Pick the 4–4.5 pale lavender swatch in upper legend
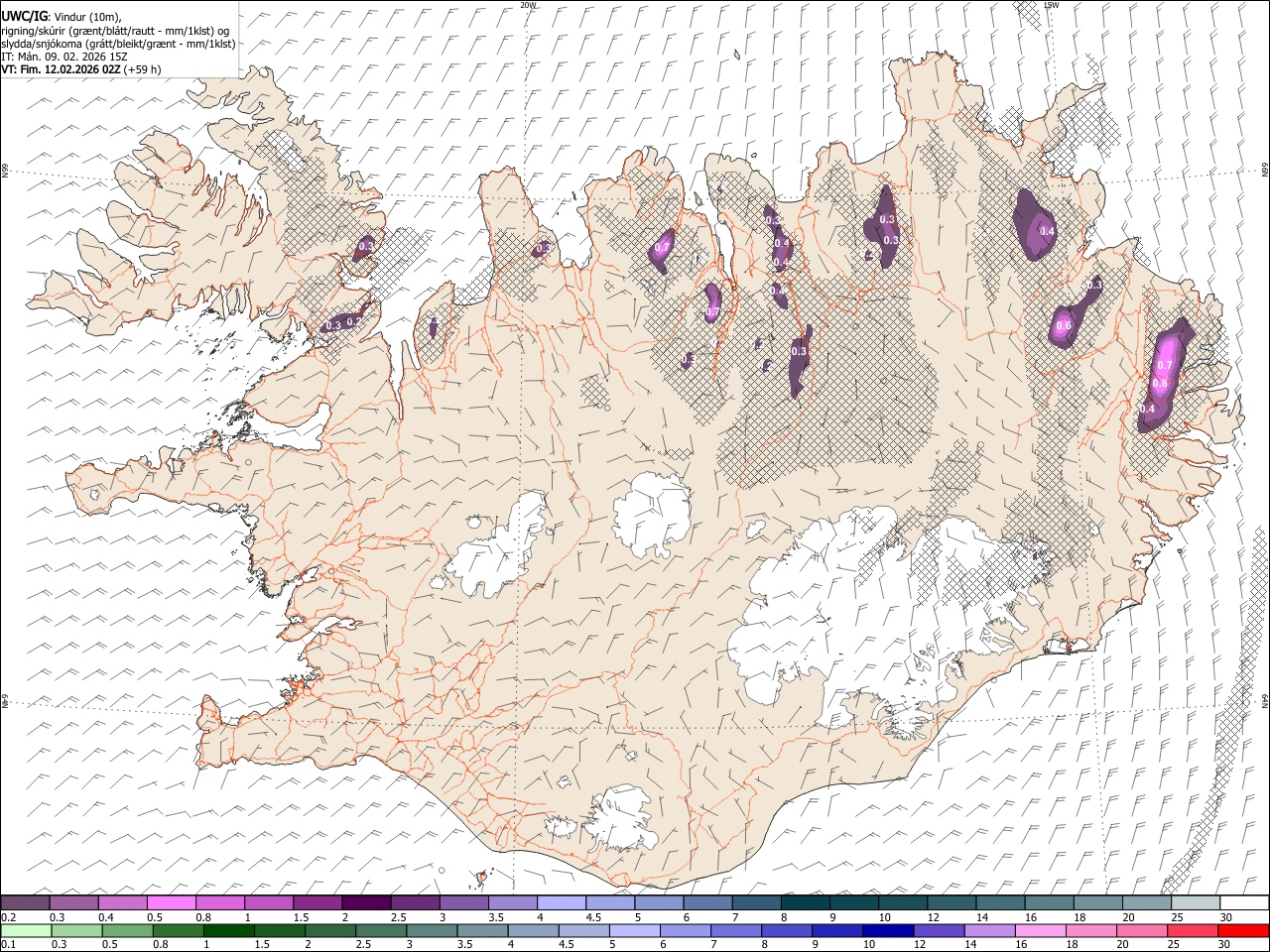The height and width of the screenshot is (952, 1270). (x=562, y=902)
